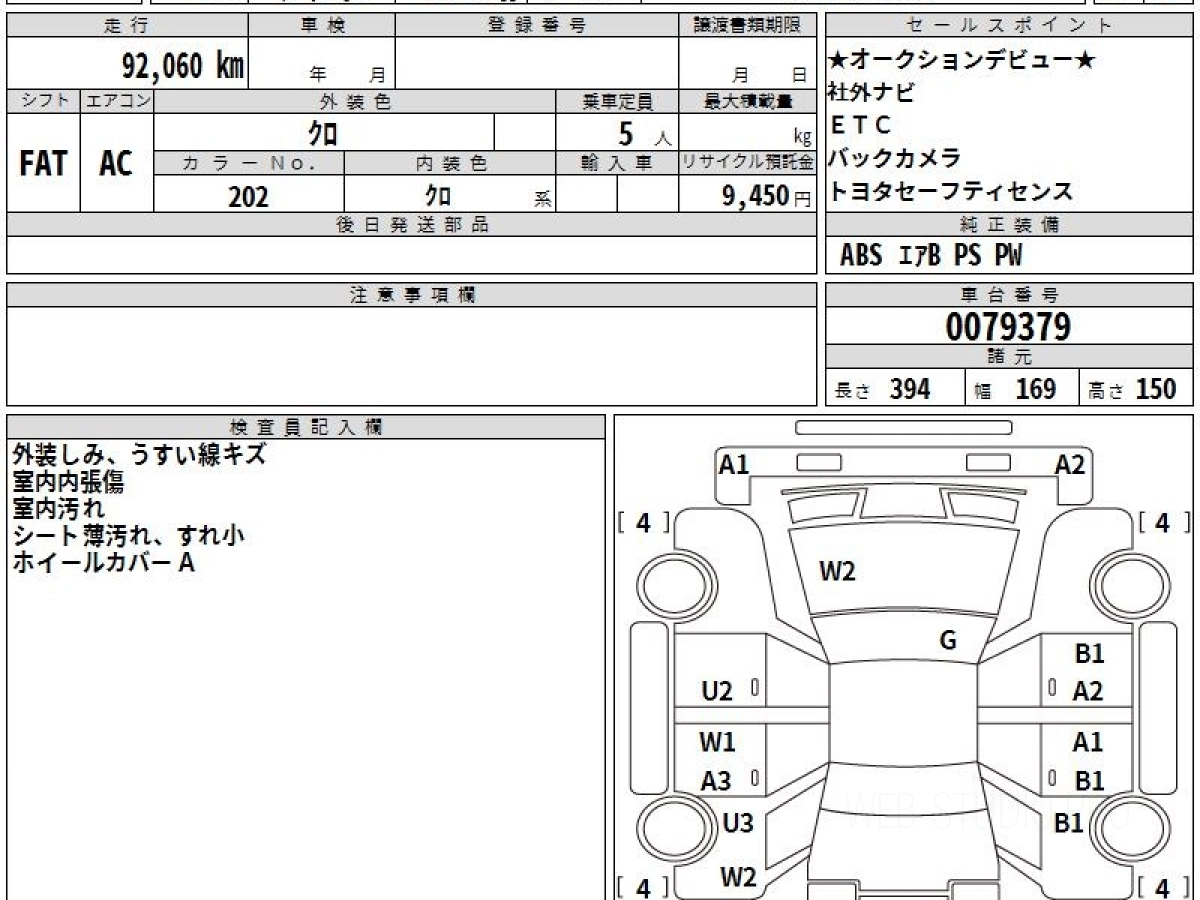The height and width of the screenshot is (900, 1200).
Task: Select the 92,060 km mileage value
Action: [183, 66]
